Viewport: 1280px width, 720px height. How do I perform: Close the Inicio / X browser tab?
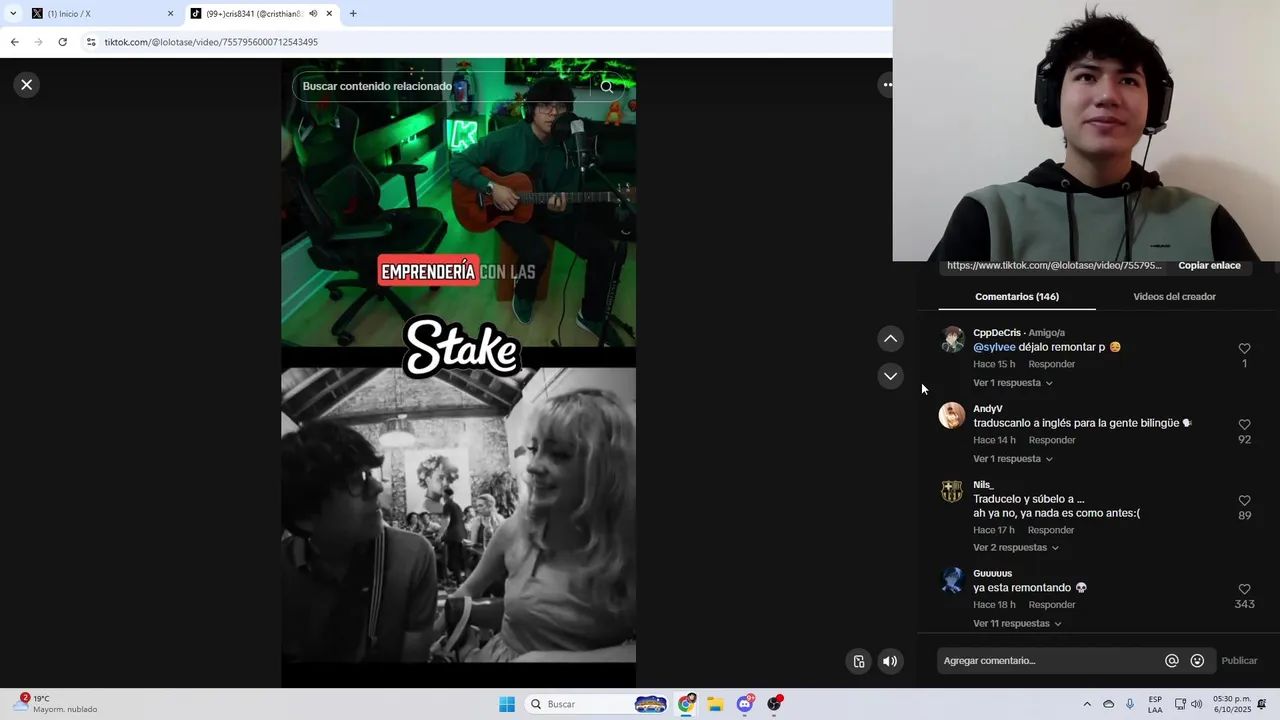click(x=170, y=14)
